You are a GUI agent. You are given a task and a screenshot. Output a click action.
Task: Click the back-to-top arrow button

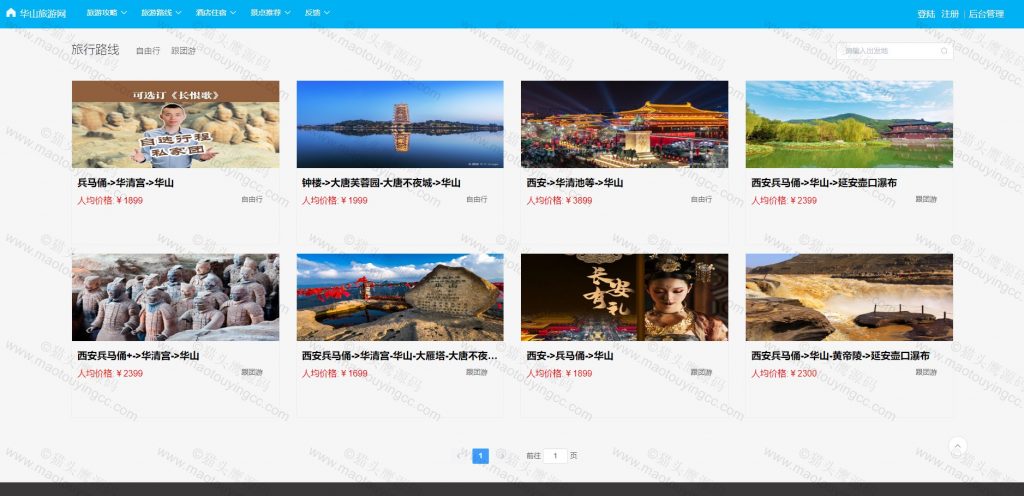[957, 446]
